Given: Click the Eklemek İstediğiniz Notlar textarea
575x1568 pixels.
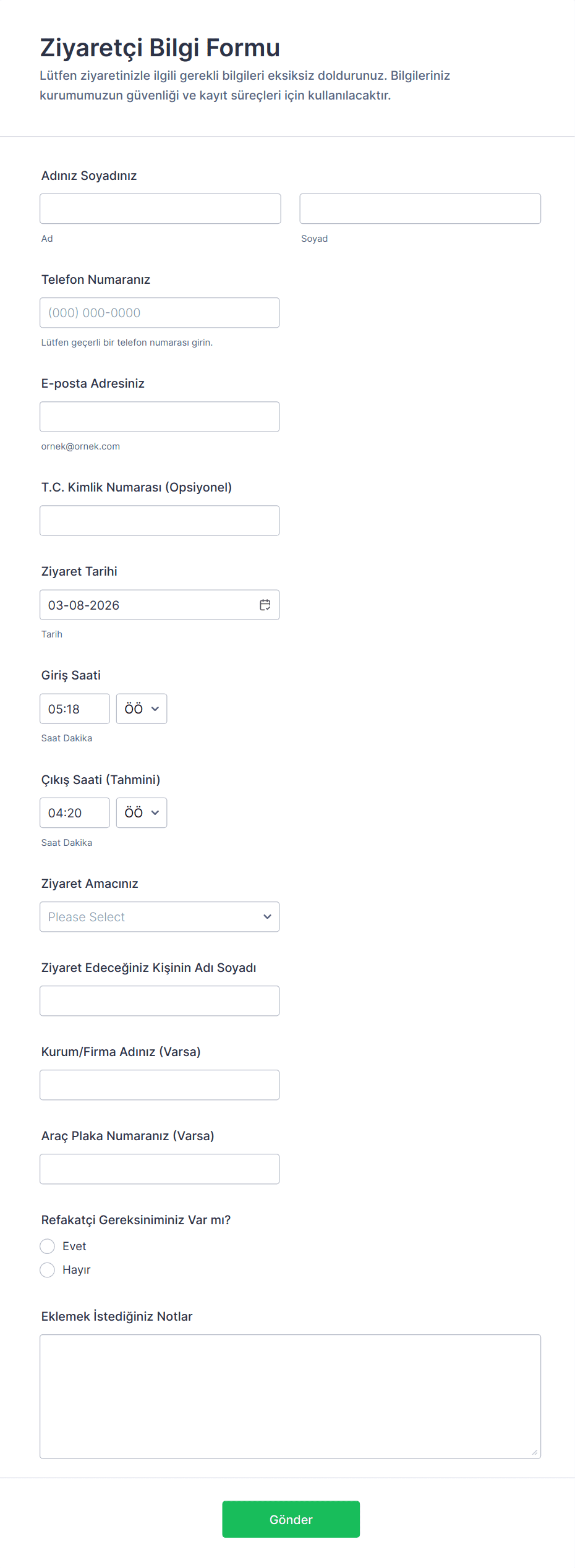Looking at the screenshot, I should (290, 1396).
